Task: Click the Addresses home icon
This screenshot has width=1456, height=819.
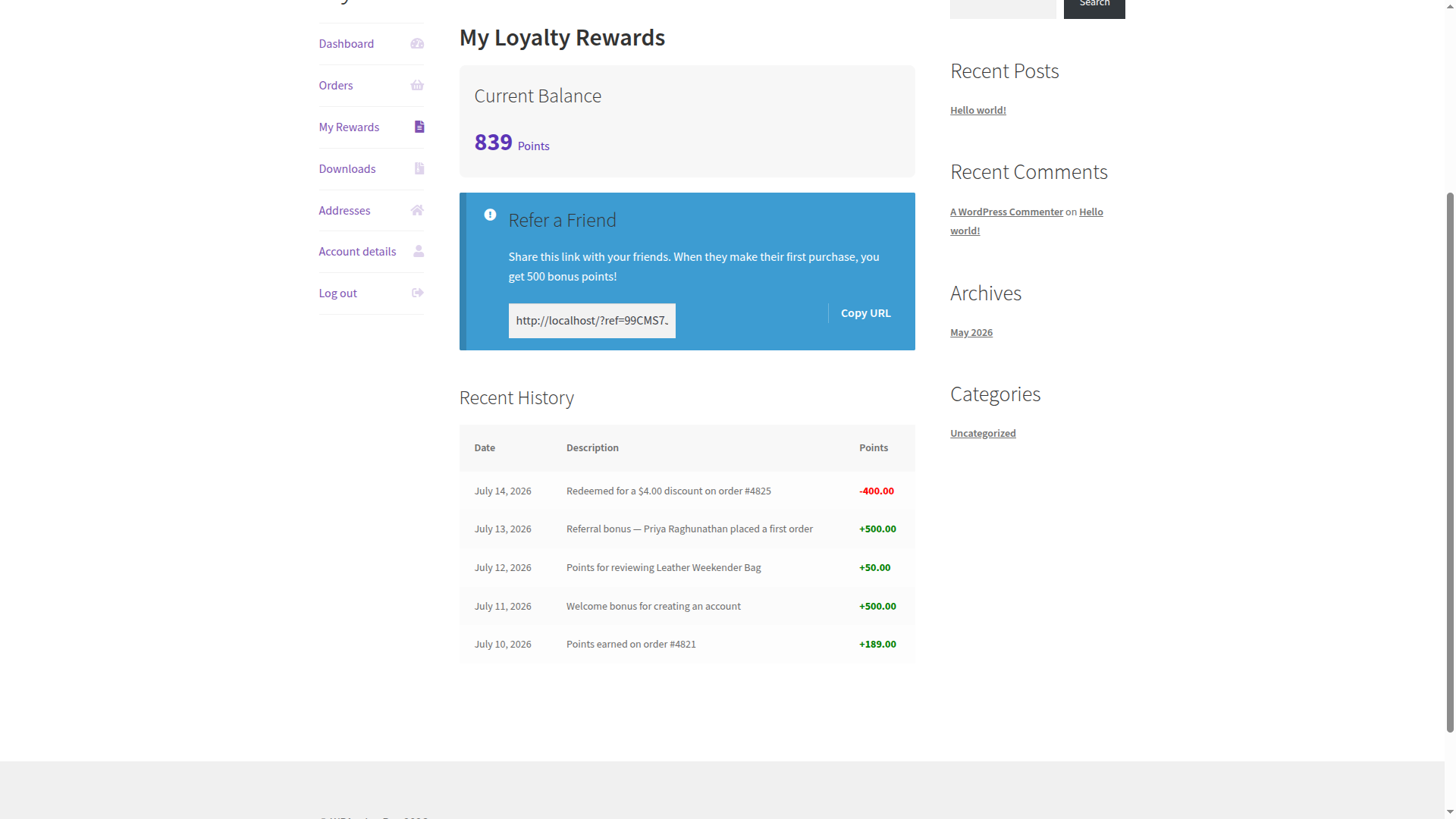Action: 417,210
